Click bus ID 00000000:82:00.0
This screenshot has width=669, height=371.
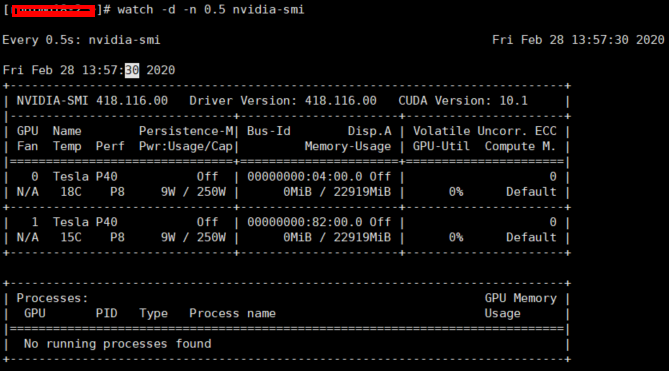tap(305, 223)
